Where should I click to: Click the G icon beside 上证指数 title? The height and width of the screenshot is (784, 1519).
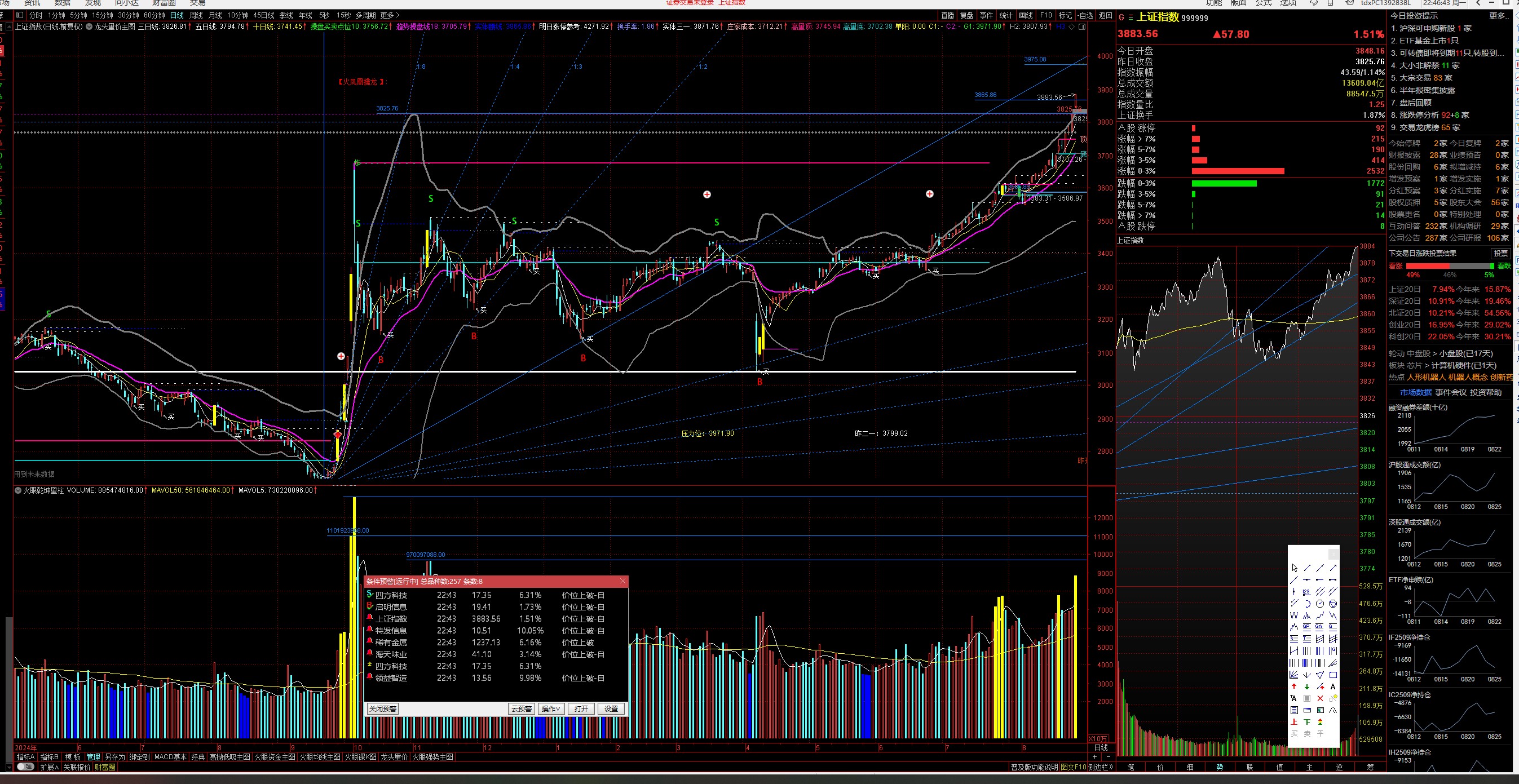(x=1121, y=17)
